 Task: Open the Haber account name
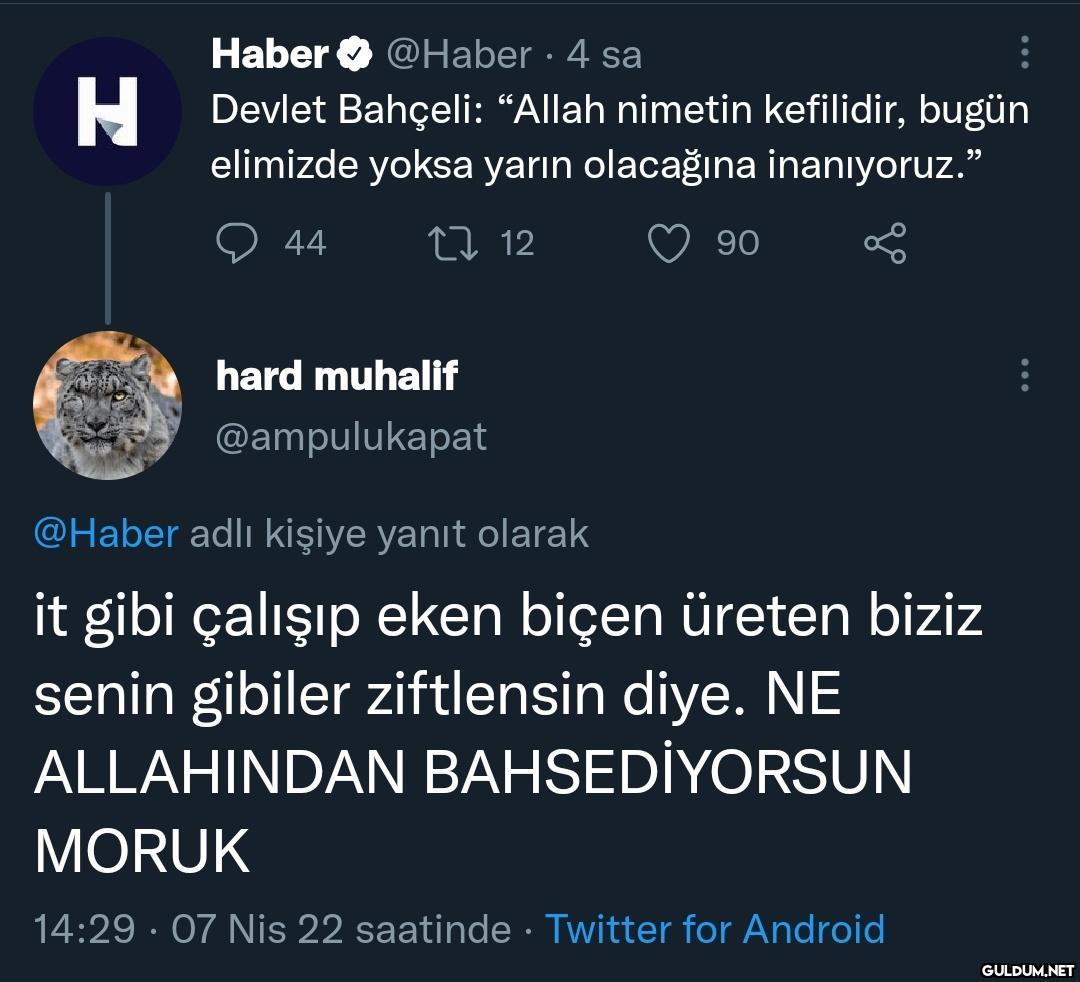[270, 54]
